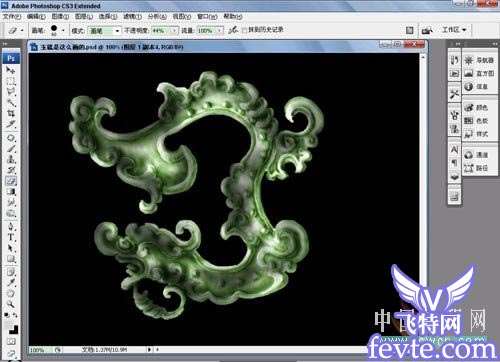Open the Tool Presets panel icon in dock

pyautogui.click(x=454, y=94)
